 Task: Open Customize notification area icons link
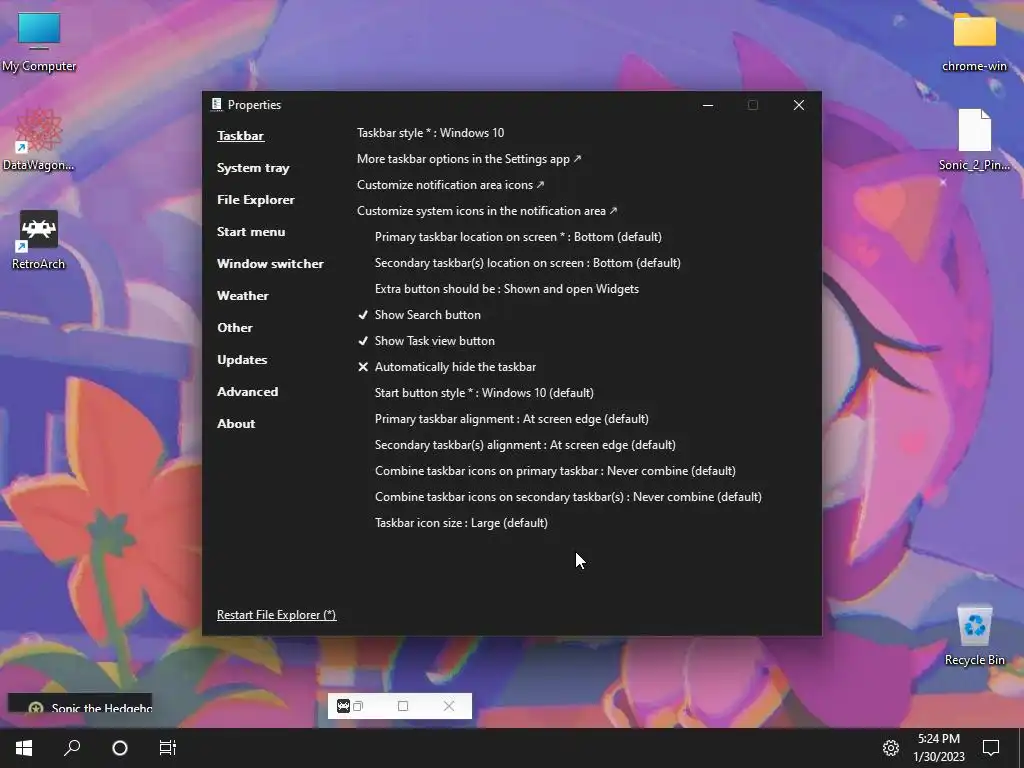[x=451, y=185]
